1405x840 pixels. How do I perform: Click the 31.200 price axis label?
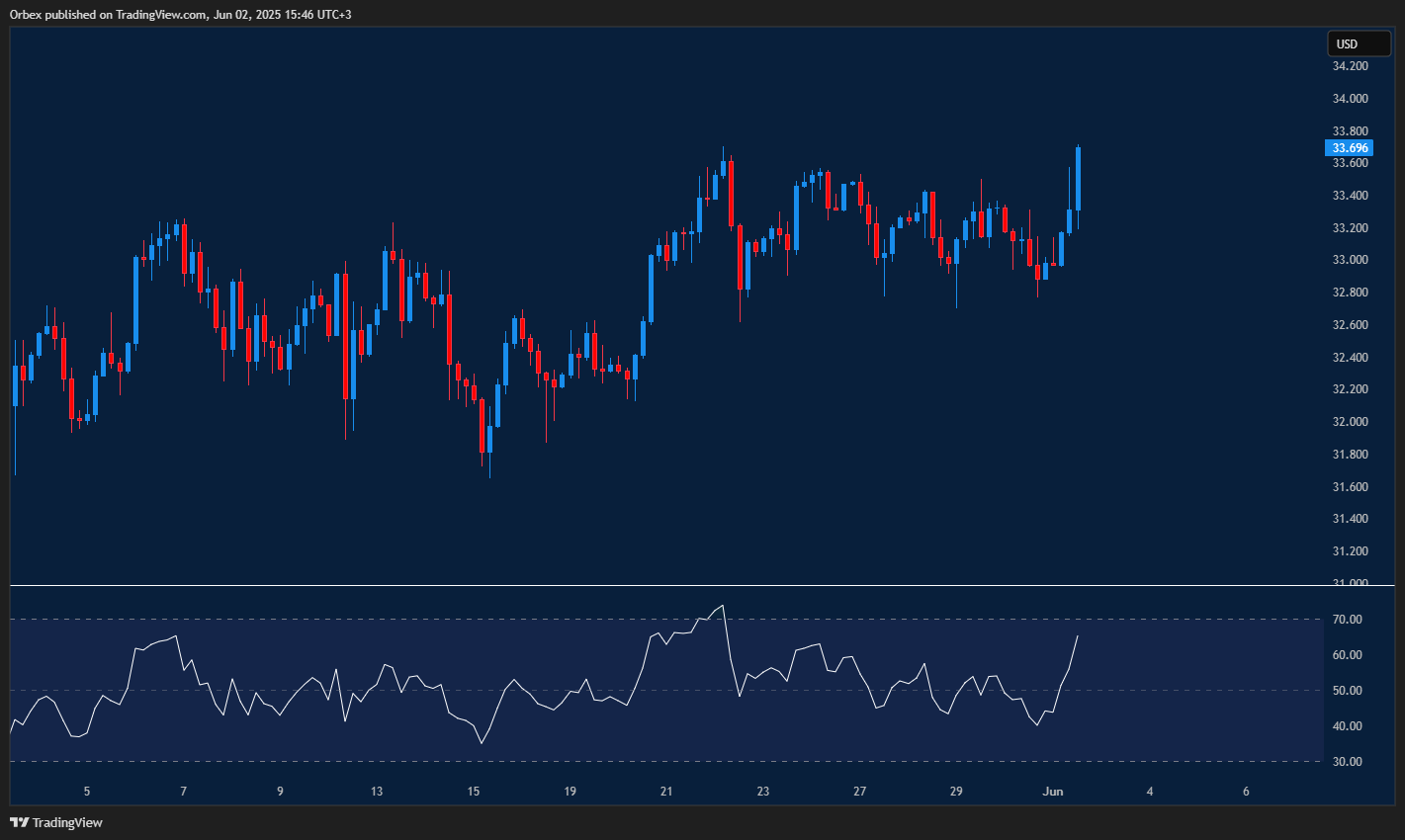coord(1350,551)
